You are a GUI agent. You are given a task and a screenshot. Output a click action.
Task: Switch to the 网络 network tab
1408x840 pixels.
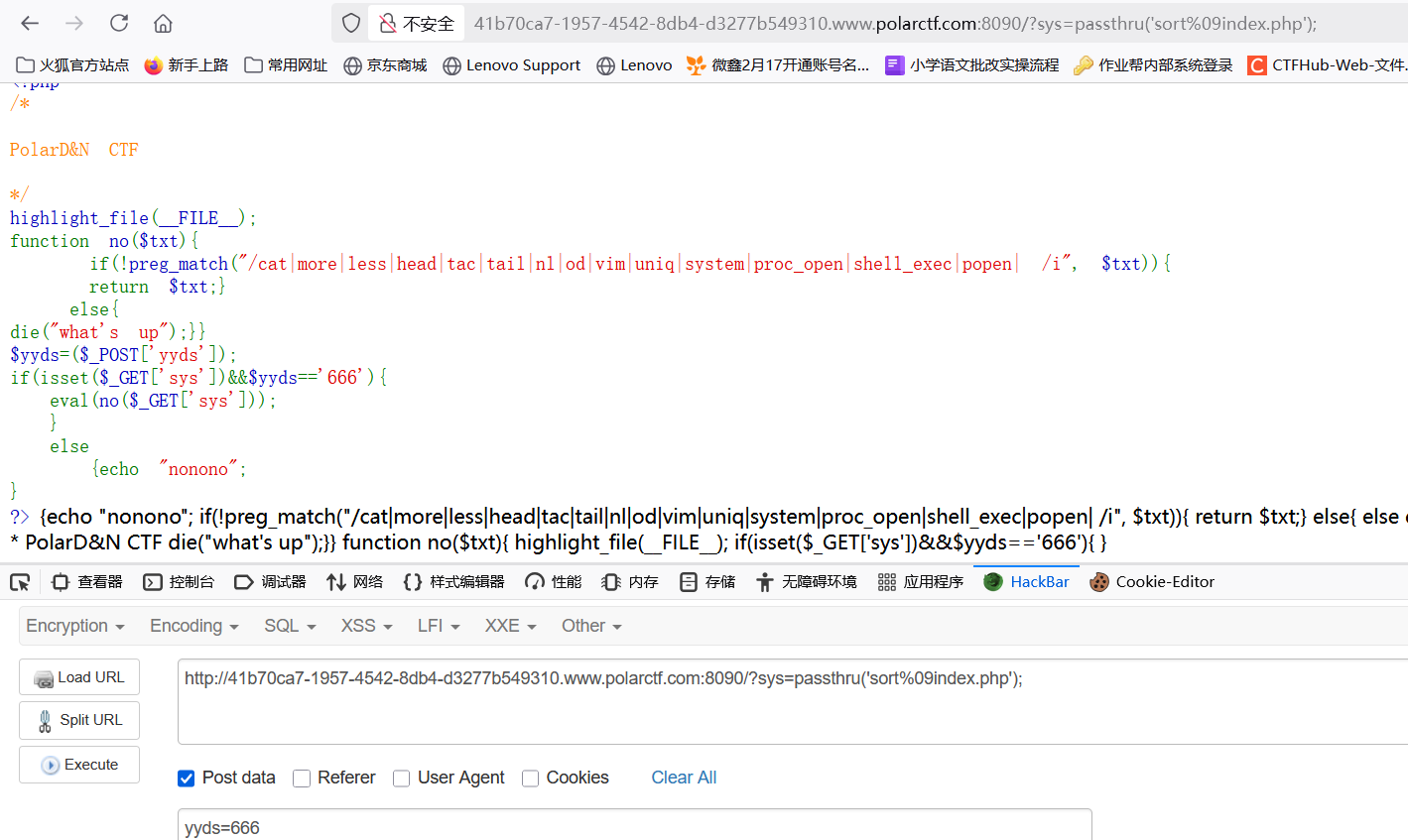tap(355, 582)
